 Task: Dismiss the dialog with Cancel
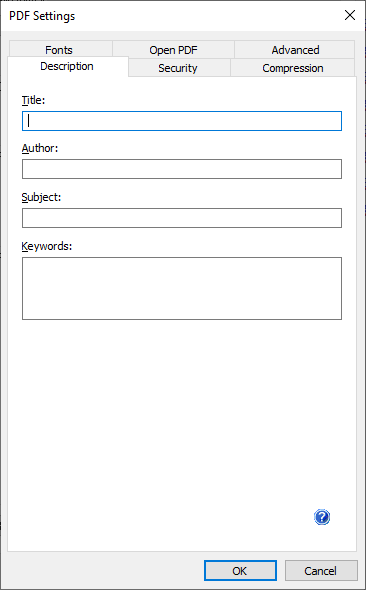click(x=321, y=570)
